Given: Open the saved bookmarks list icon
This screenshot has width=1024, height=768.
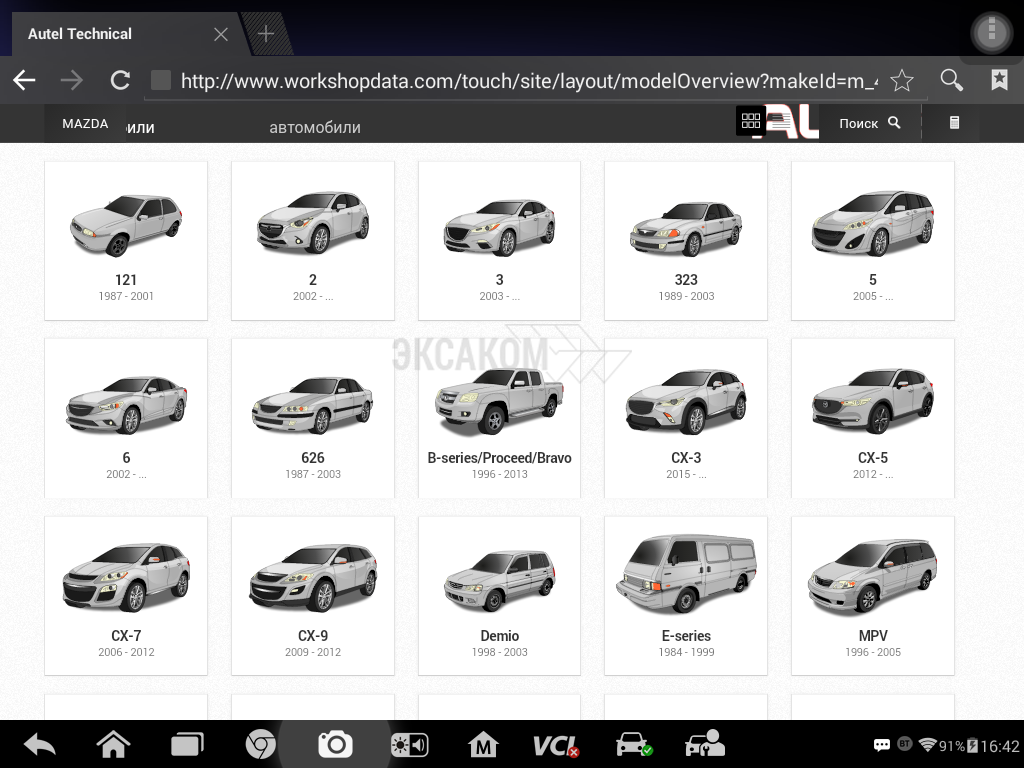Looking at the screenshot, I should click(998, 81).
